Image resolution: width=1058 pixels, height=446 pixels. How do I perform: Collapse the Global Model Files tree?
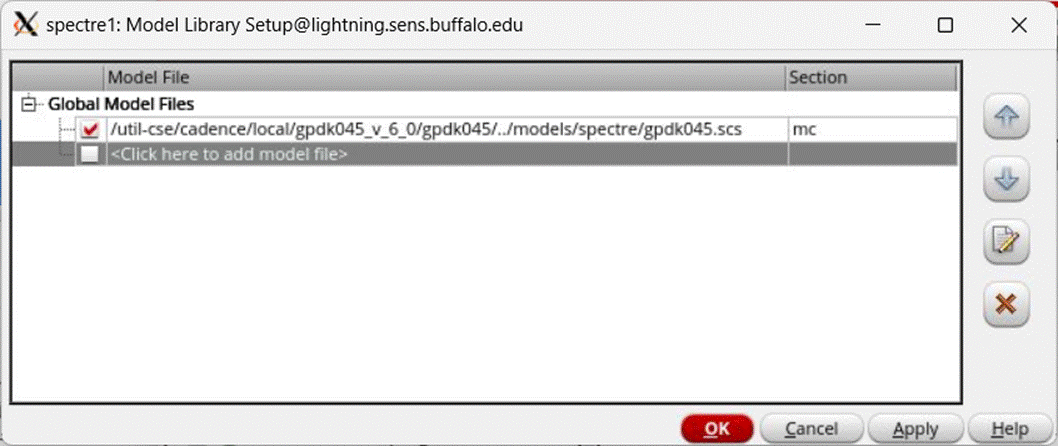point(30,104)
